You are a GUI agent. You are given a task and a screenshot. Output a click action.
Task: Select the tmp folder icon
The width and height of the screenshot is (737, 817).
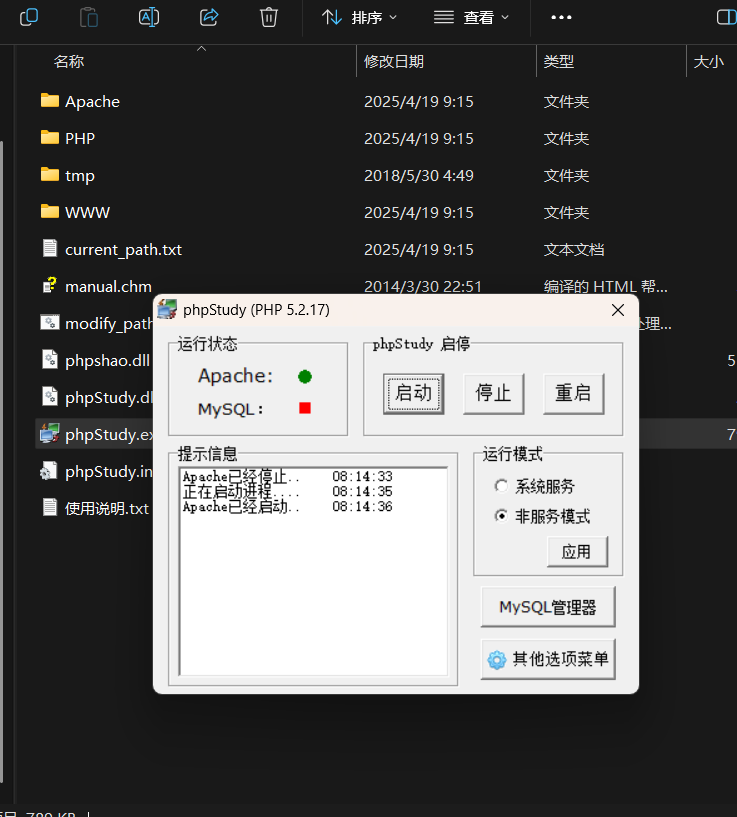50,174
